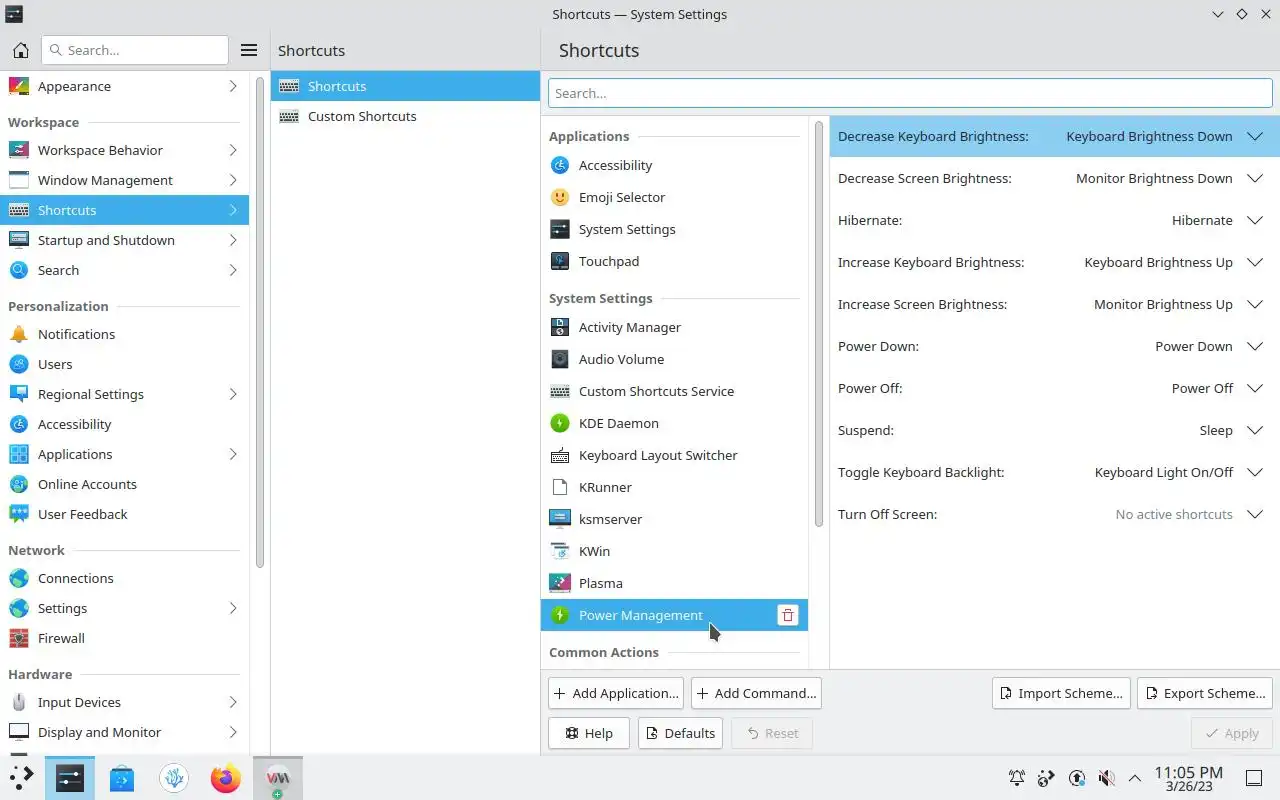This screenshot has height=800, width=1280.
Task: Open Firefox from the taskbar
Action: (226, 778)
